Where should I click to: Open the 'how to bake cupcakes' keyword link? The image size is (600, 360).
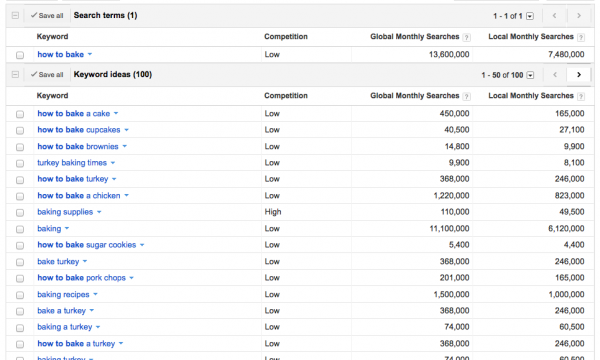pos(79,130)
